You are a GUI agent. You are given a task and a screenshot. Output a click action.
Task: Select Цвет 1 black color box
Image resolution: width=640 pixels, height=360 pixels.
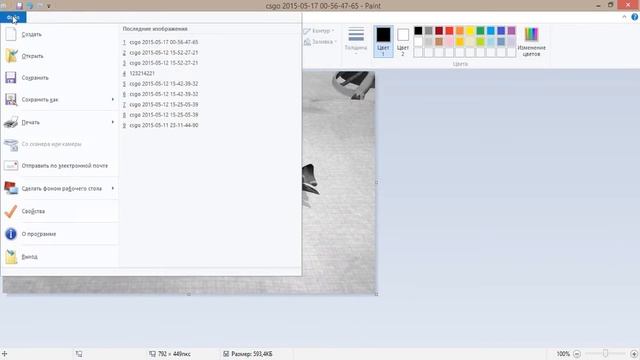383,41
